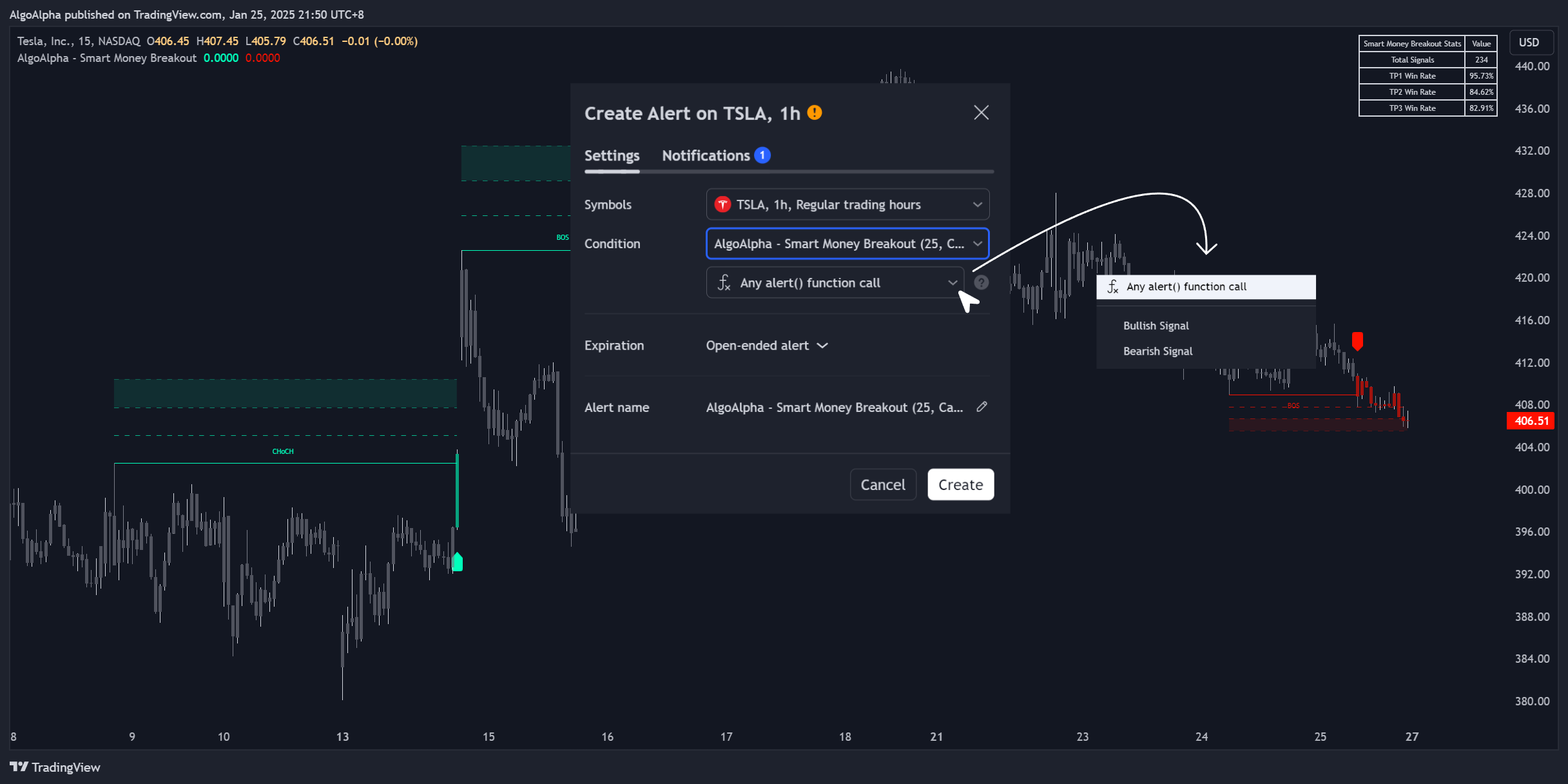Click the 'Tesla, Inc., 15, NASDAQ' chart title
This screenshot has height=784, width=1568.
[x=79, y=41]
